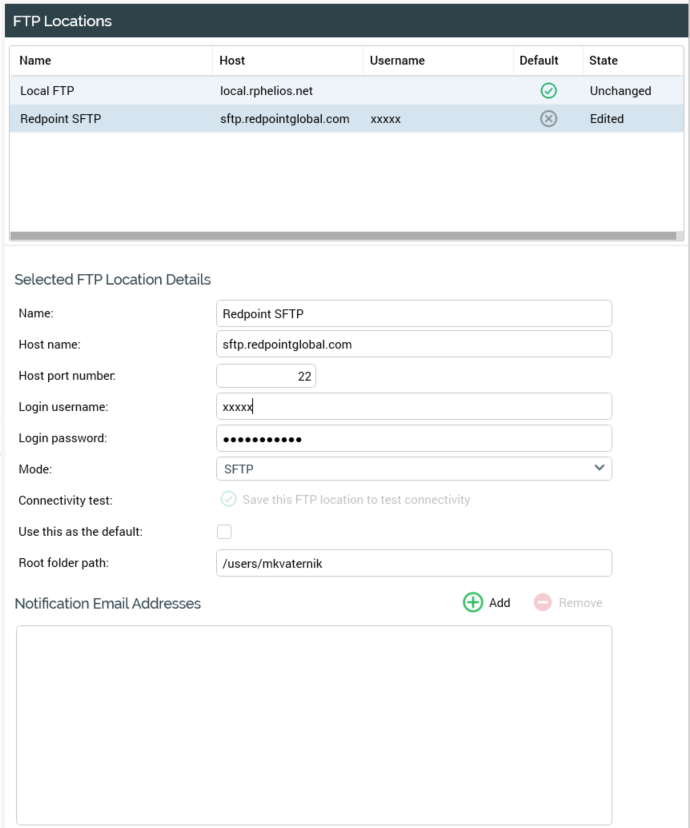Select the Local FTP row
Screen dimensions: 690x828
click(x=110, y=91)
